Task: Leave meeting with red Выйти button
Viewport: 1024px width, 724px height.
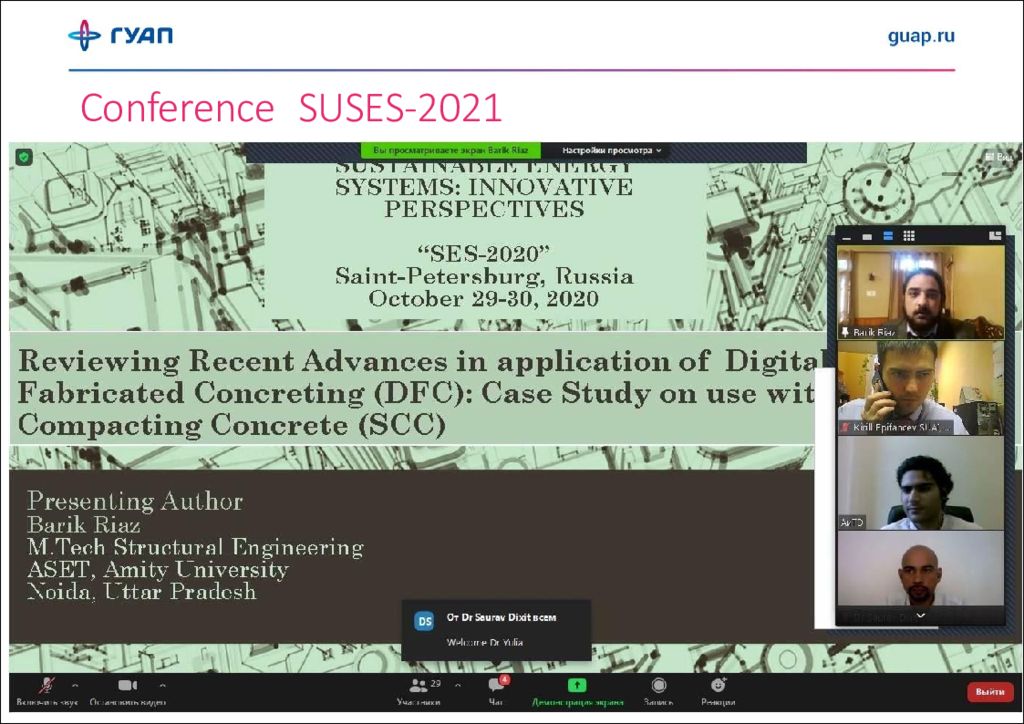Action: click(990, 692)
